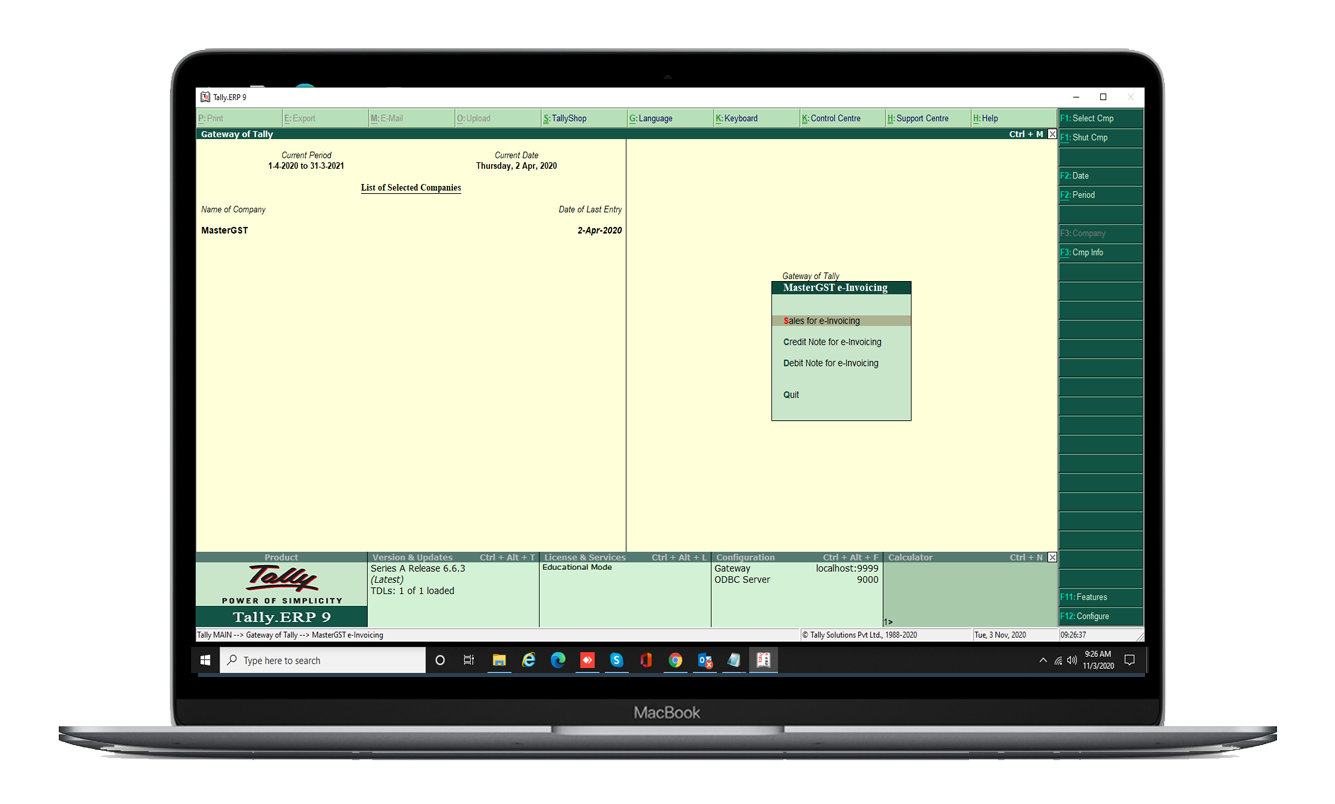The image size is (1335, 804).
Task: Click F1: Shut Cmp side button
Action: (1101, 138)
